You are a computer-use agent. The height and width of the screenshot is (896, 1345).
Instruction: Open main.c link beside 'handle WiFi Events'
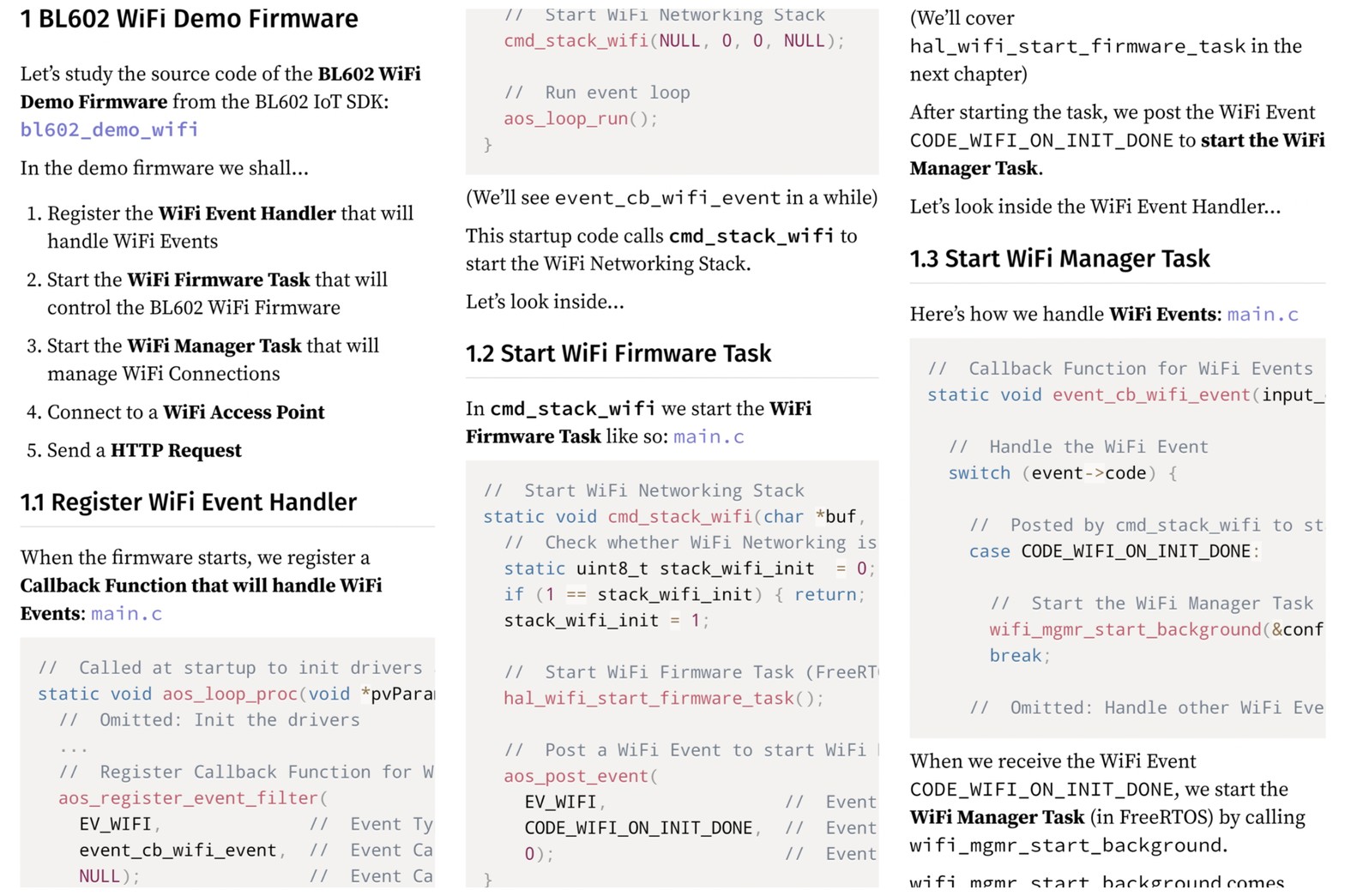[x=1262, y=315]
